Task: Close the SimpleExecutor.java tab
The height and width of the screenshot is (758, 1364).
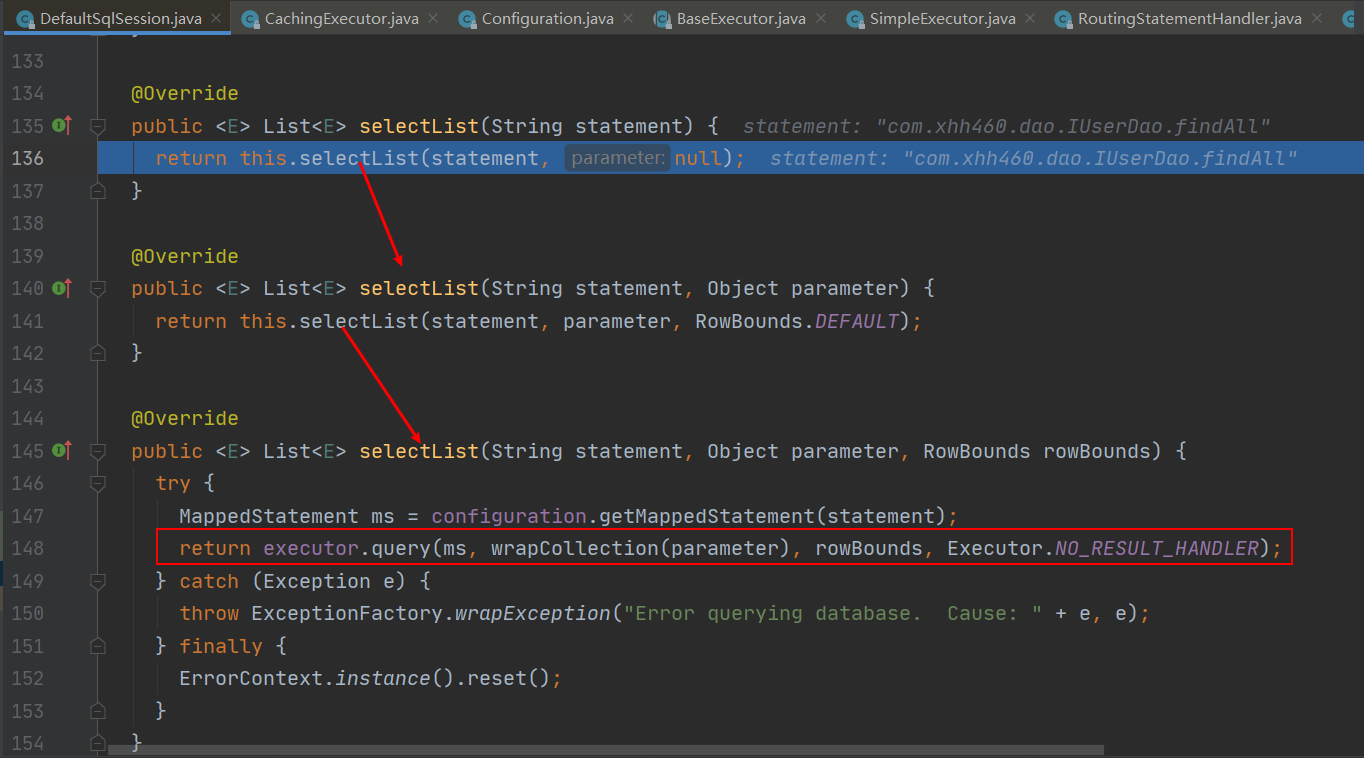Action: 1029,19
